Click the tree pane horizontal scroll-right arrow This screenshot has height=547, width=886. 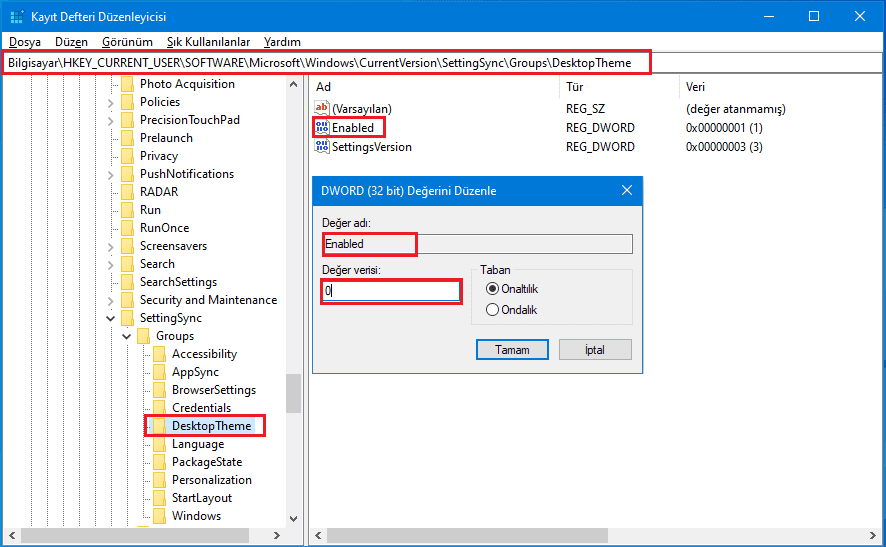[276, 535]
